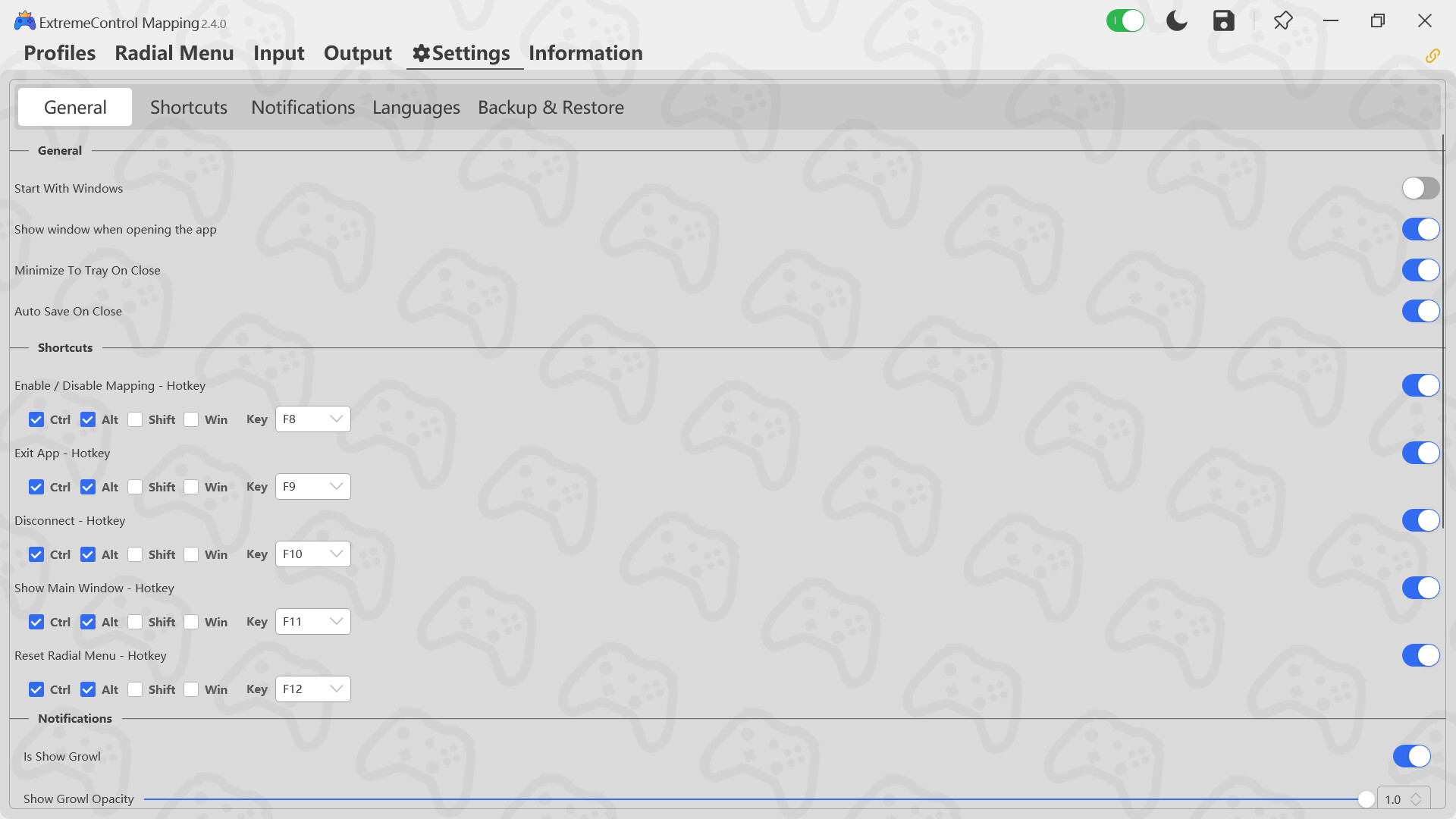Switch to the Notifications tab
This screenshot has height=819, width=1456.
tap(303, 107)
